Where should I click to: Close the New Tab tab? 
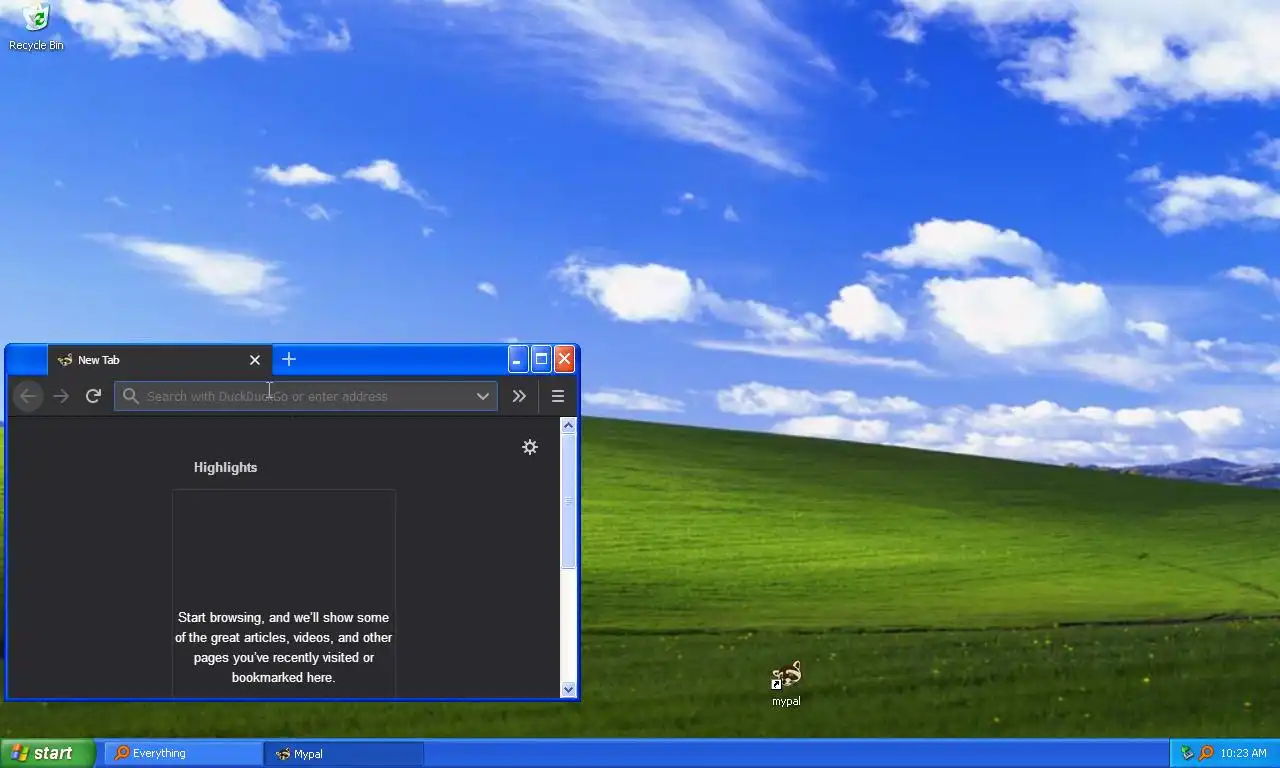254,360
